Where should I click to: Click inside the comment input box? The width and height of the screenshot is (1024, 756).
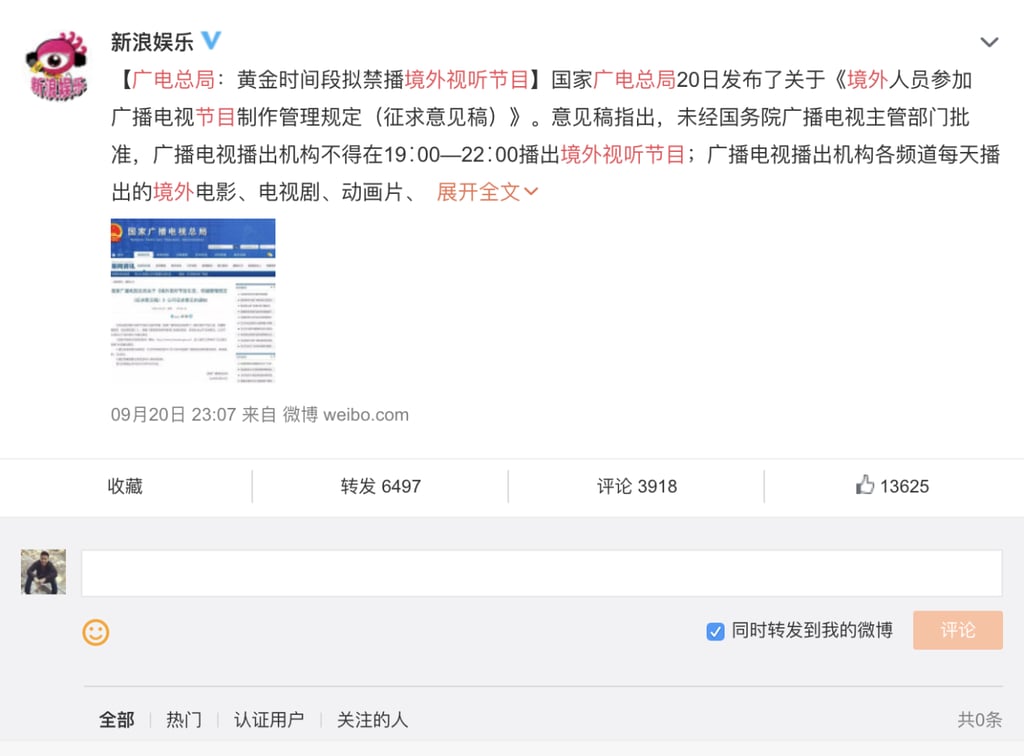pos(540,572)
